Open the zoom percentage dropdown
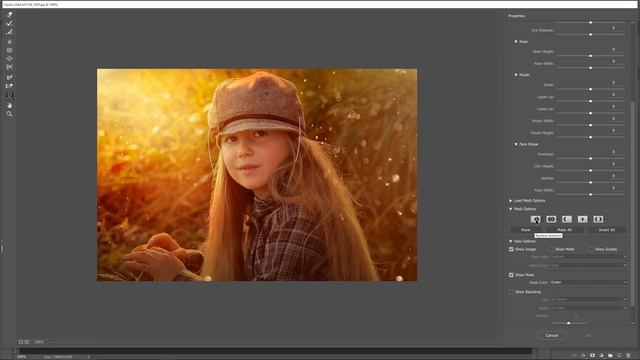Image resolution: width=640 pixels, height=360 pixels. [x=51, y=342]
